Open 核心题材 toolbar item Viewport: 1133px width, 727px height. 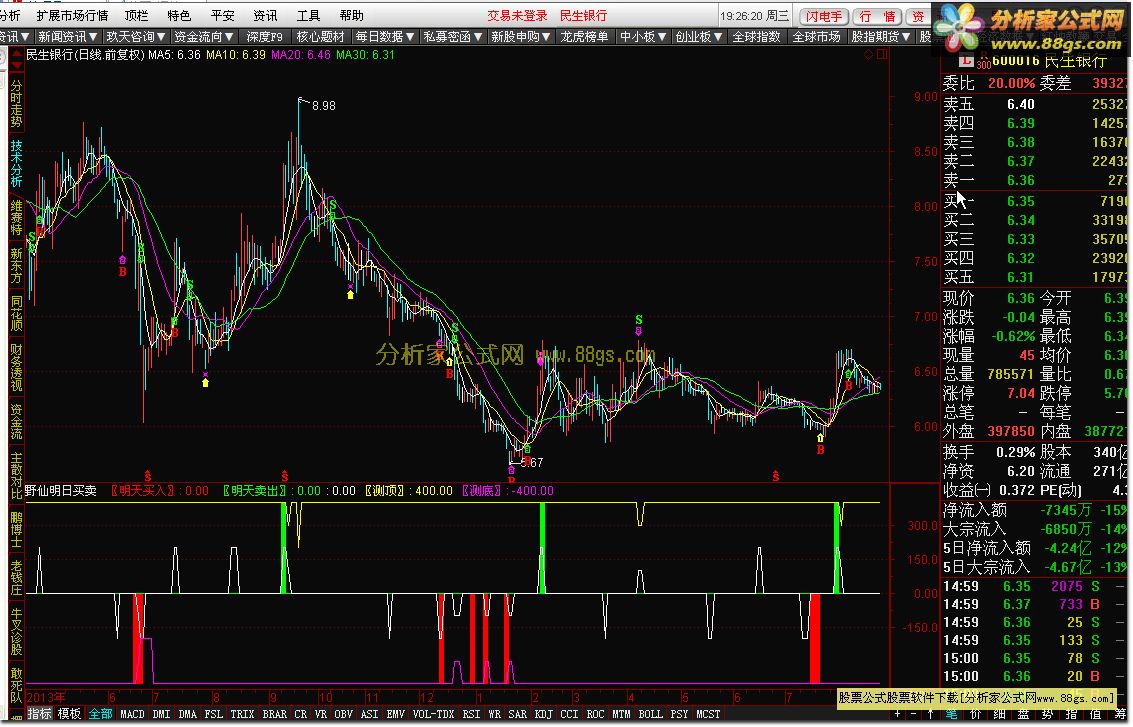pyautogui.click(x=321, y=36)
